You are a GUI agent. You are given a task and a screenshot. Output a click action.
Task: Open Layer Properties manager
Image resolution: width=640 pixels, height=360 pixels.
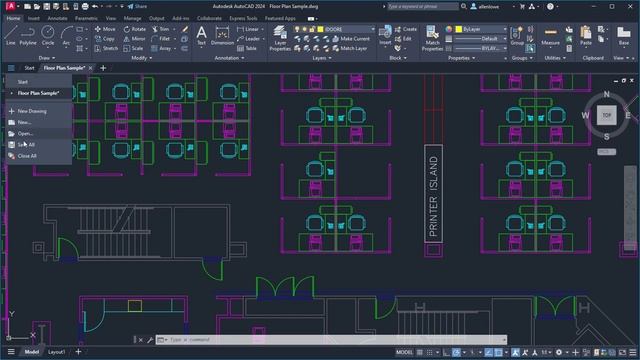280,38
